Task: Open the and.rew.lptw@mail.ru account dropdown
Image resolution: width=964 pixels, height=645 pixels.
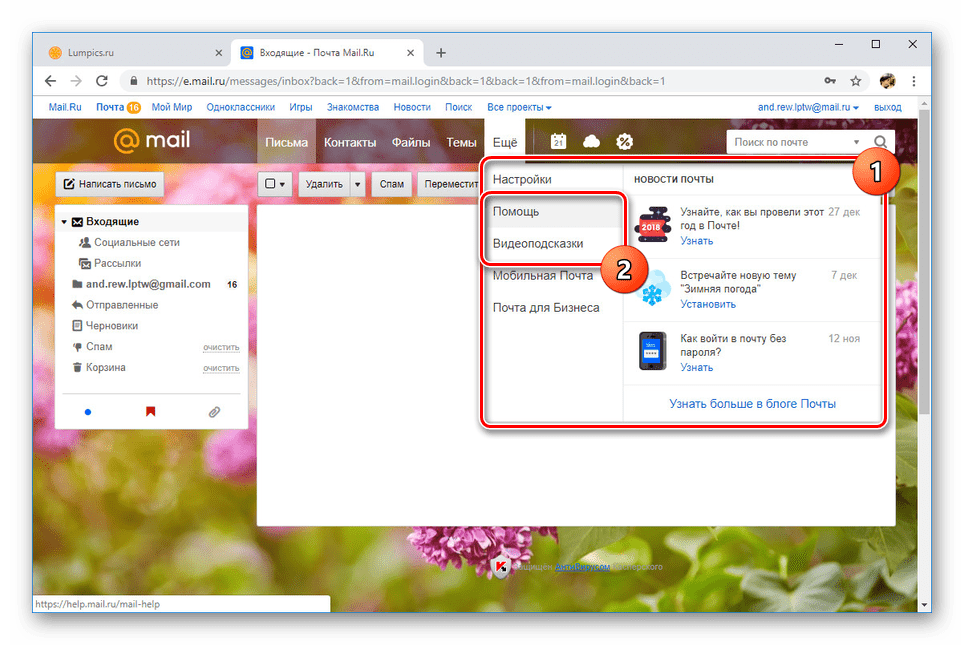Action: point(808,107)
